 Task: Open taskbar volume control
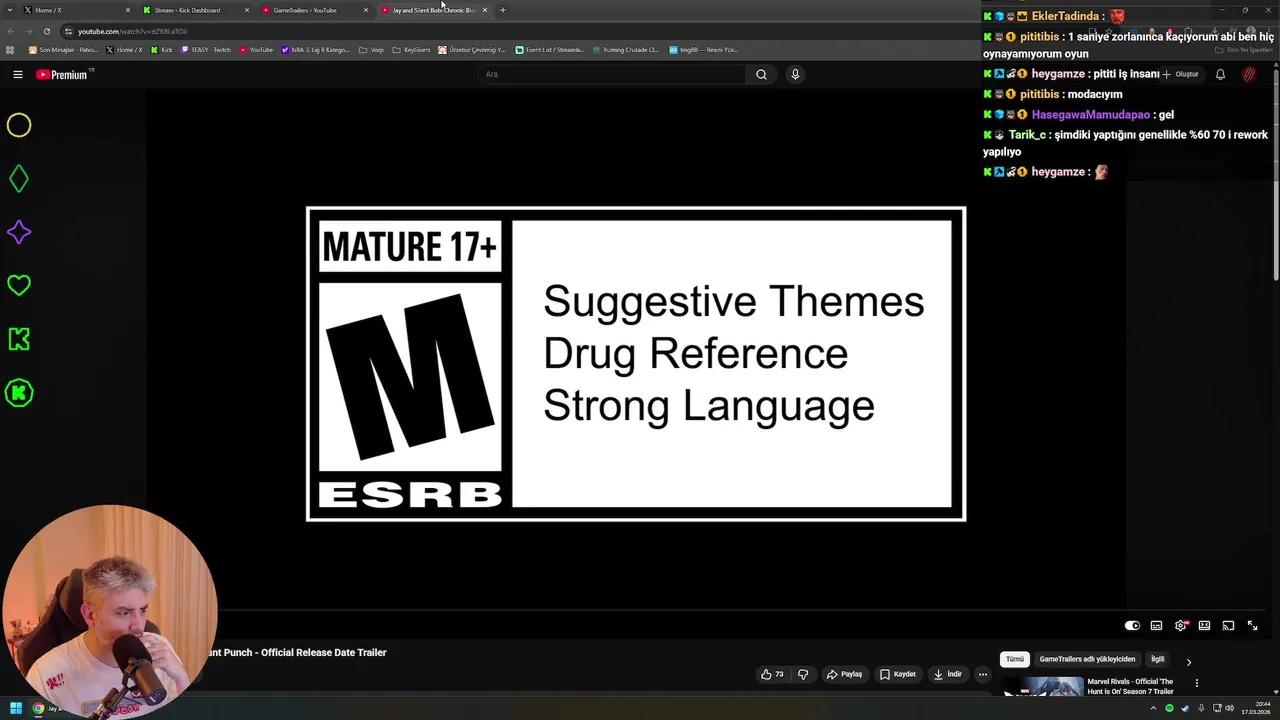pos(1230,709)
